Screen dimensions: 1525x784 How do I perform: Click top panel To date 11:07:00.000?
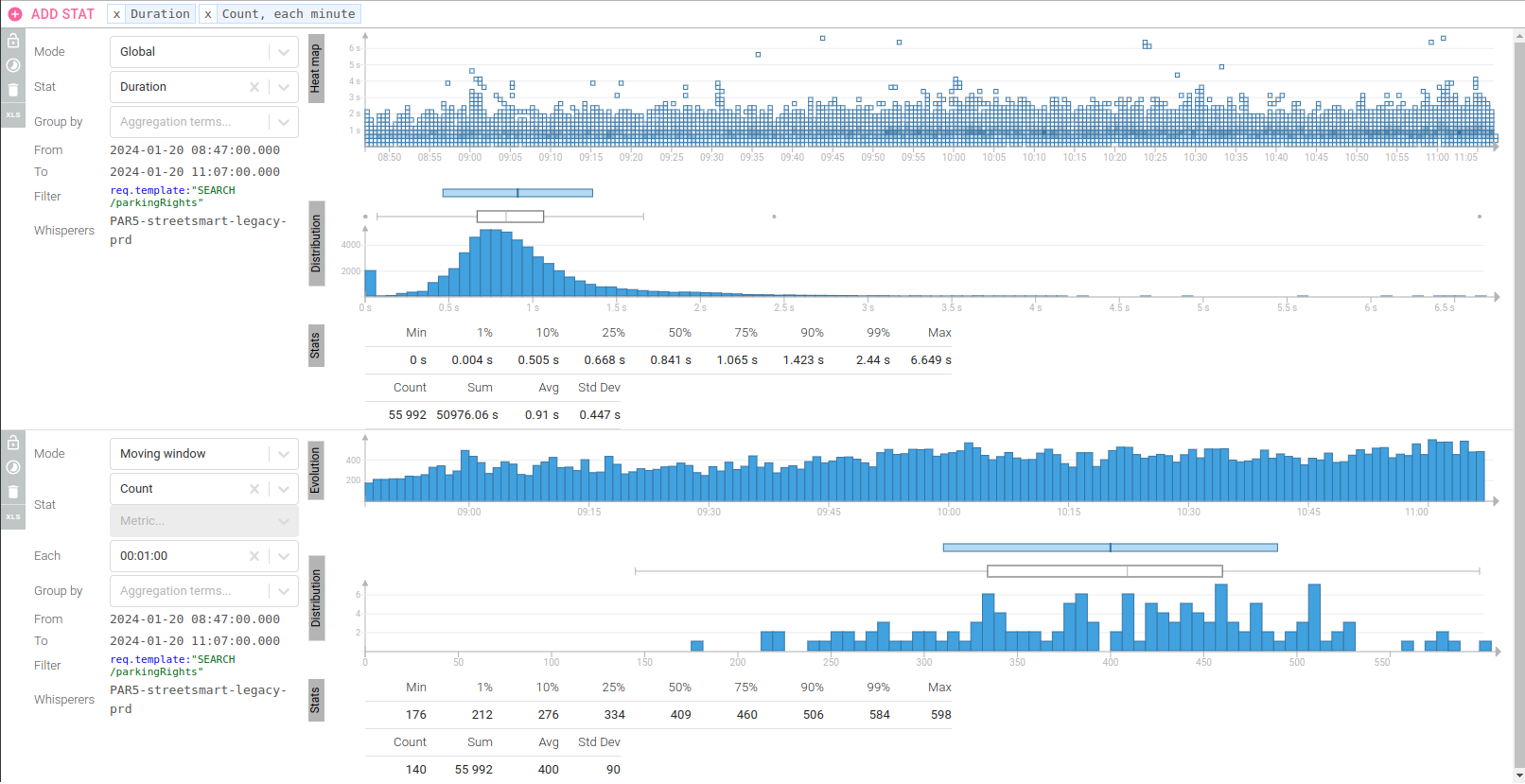click(x=195, y=172)
